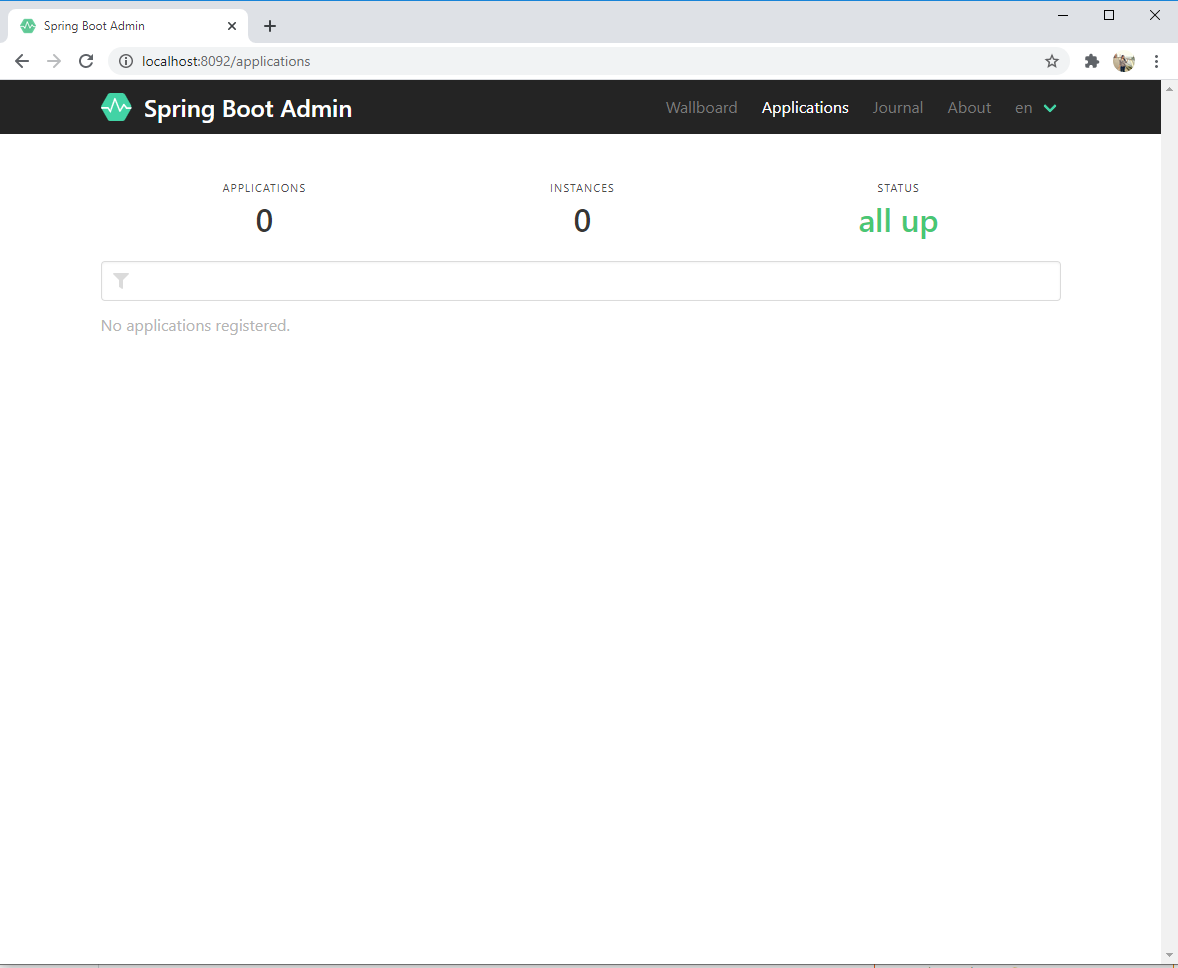Click the filter funnel icon in search bar
This screenshot has width=1178, height=968.
pos(121,281)
